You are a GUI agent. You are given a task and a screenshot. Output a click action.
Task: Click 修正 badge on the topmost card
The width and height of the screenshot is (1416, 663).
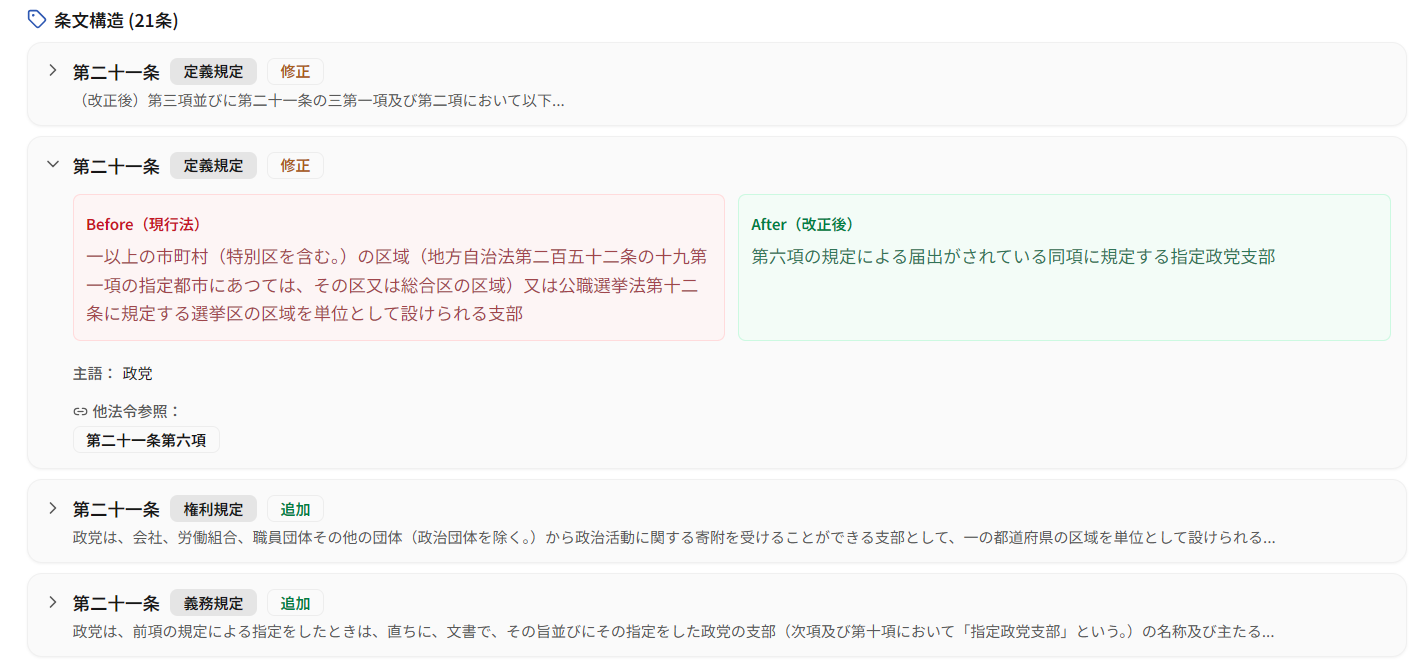(295, 72)
